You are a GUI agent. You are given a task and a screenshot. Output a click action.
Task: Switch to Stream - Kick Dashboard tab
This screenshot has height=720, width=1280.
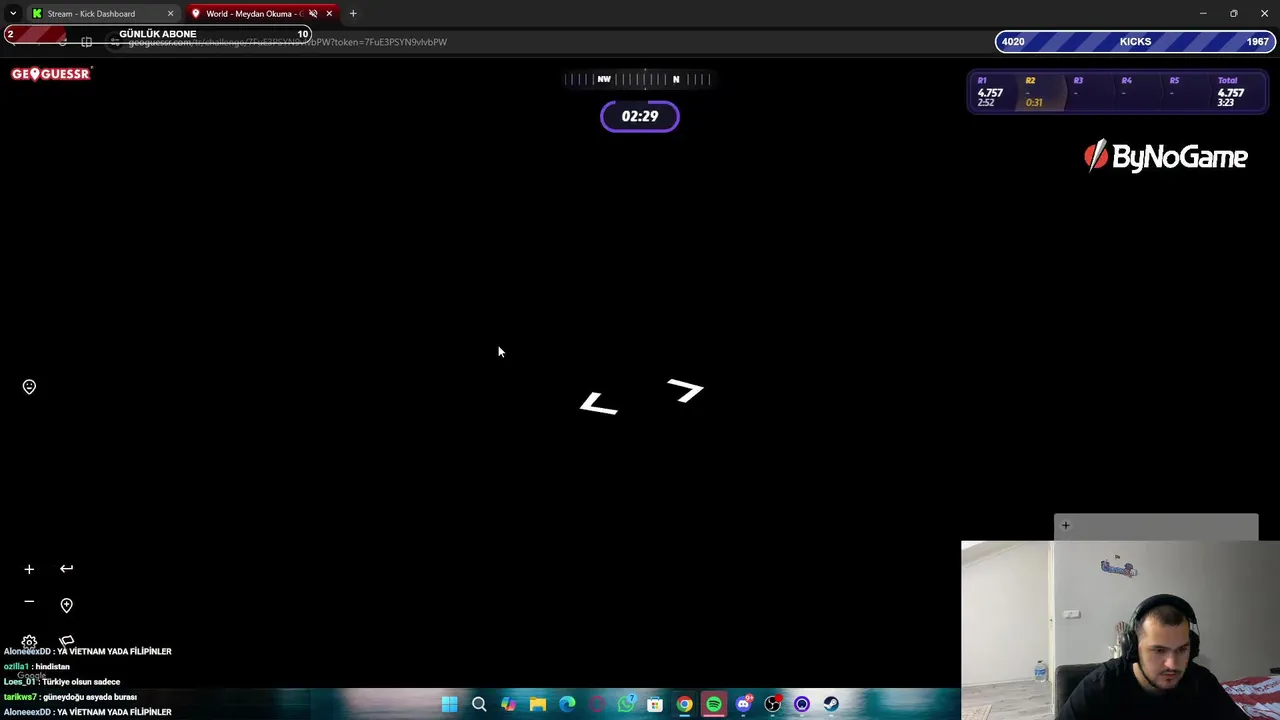click(91, 14)
